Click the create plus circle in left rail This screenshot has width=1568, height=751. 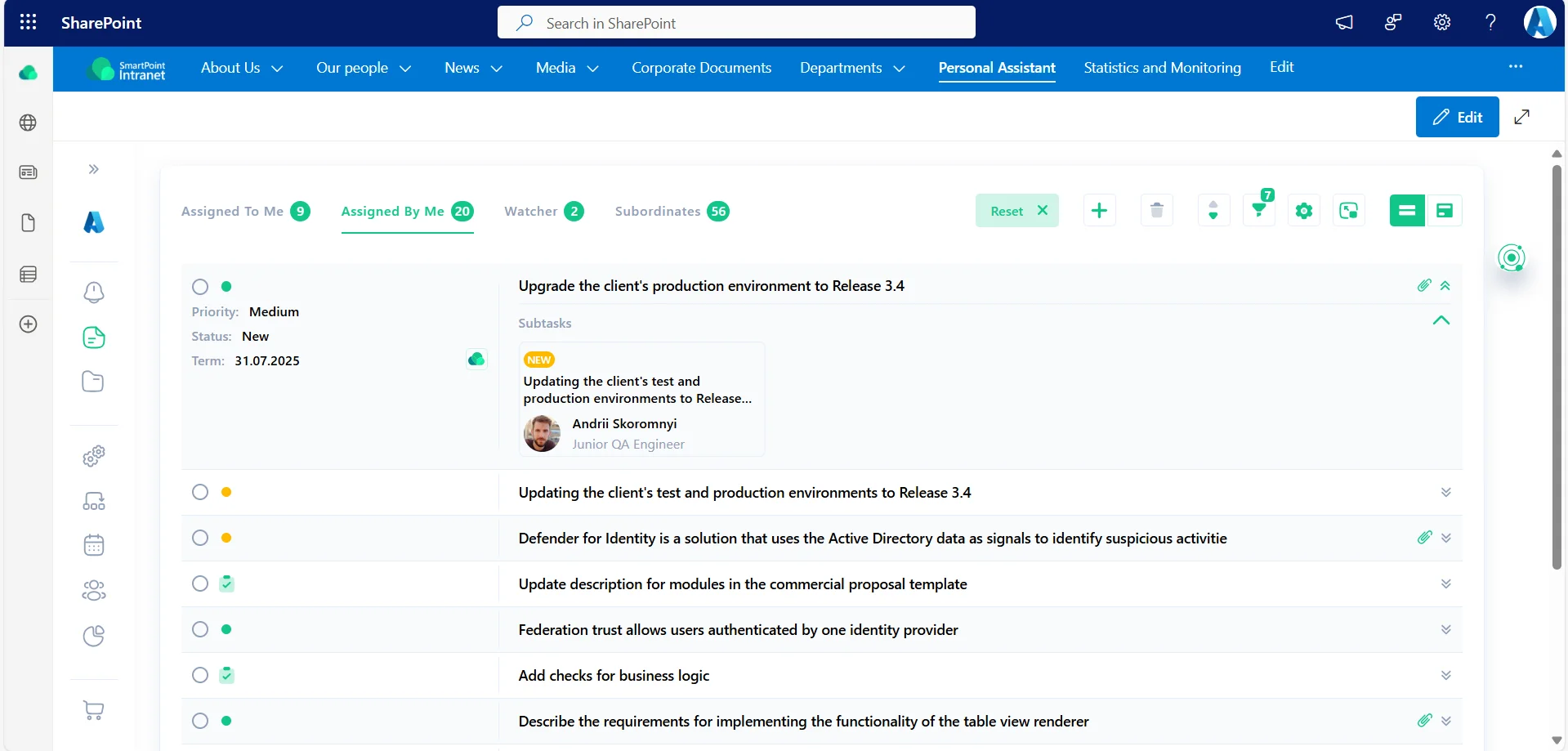click(28, 324)
